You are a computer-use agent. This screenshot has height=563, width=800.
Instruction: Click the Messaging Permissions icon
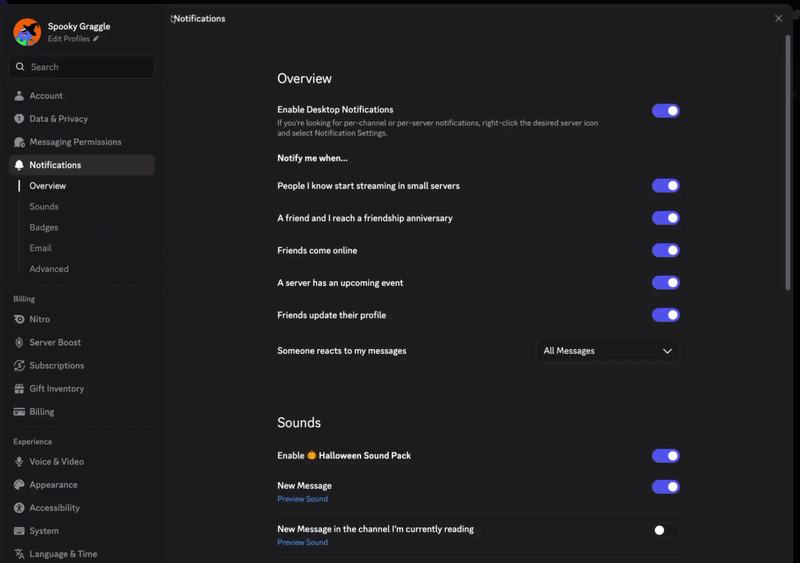(19, 142)
